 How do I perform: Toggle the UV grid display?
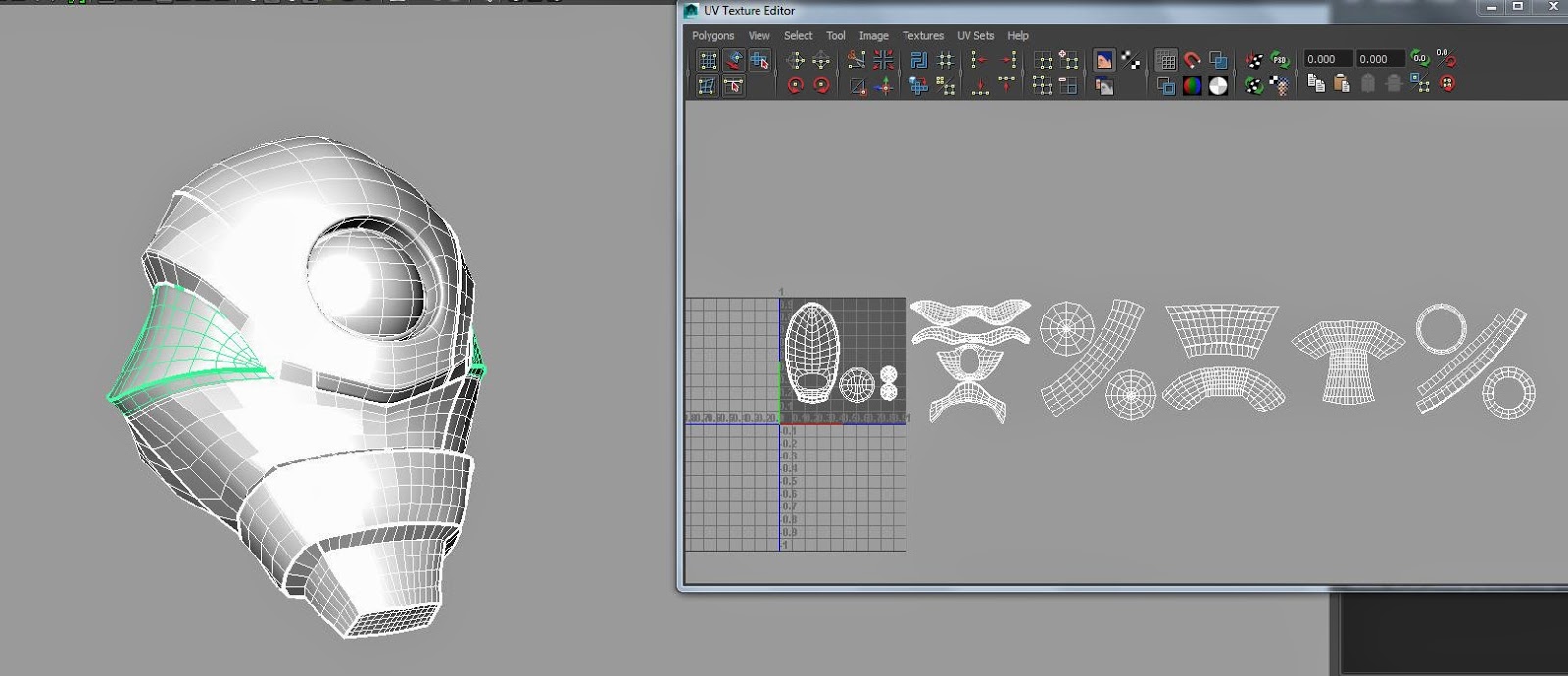click(x=1166, y=60)
